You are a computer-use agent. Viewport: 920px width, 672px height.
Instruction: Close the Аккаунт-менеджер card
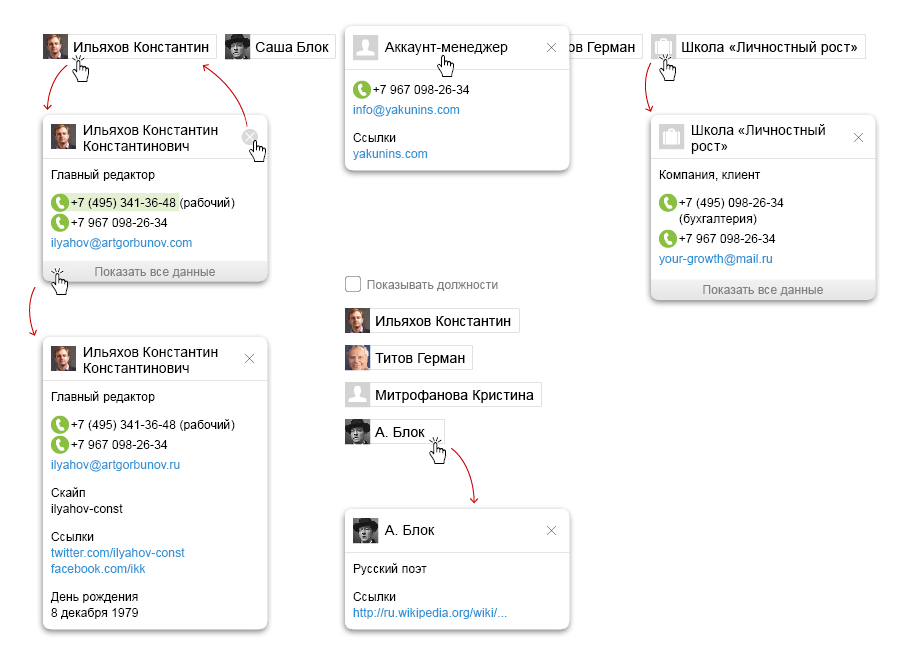tap(552, 48)
